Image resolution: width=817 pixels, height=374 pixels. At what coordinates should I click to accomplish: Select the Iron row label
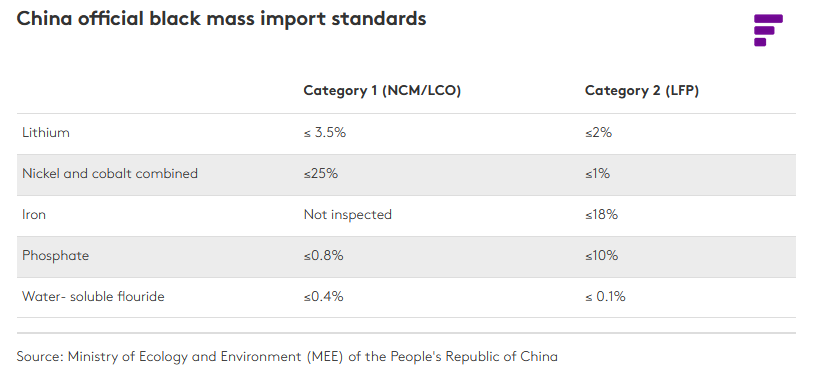click(34, 215)
